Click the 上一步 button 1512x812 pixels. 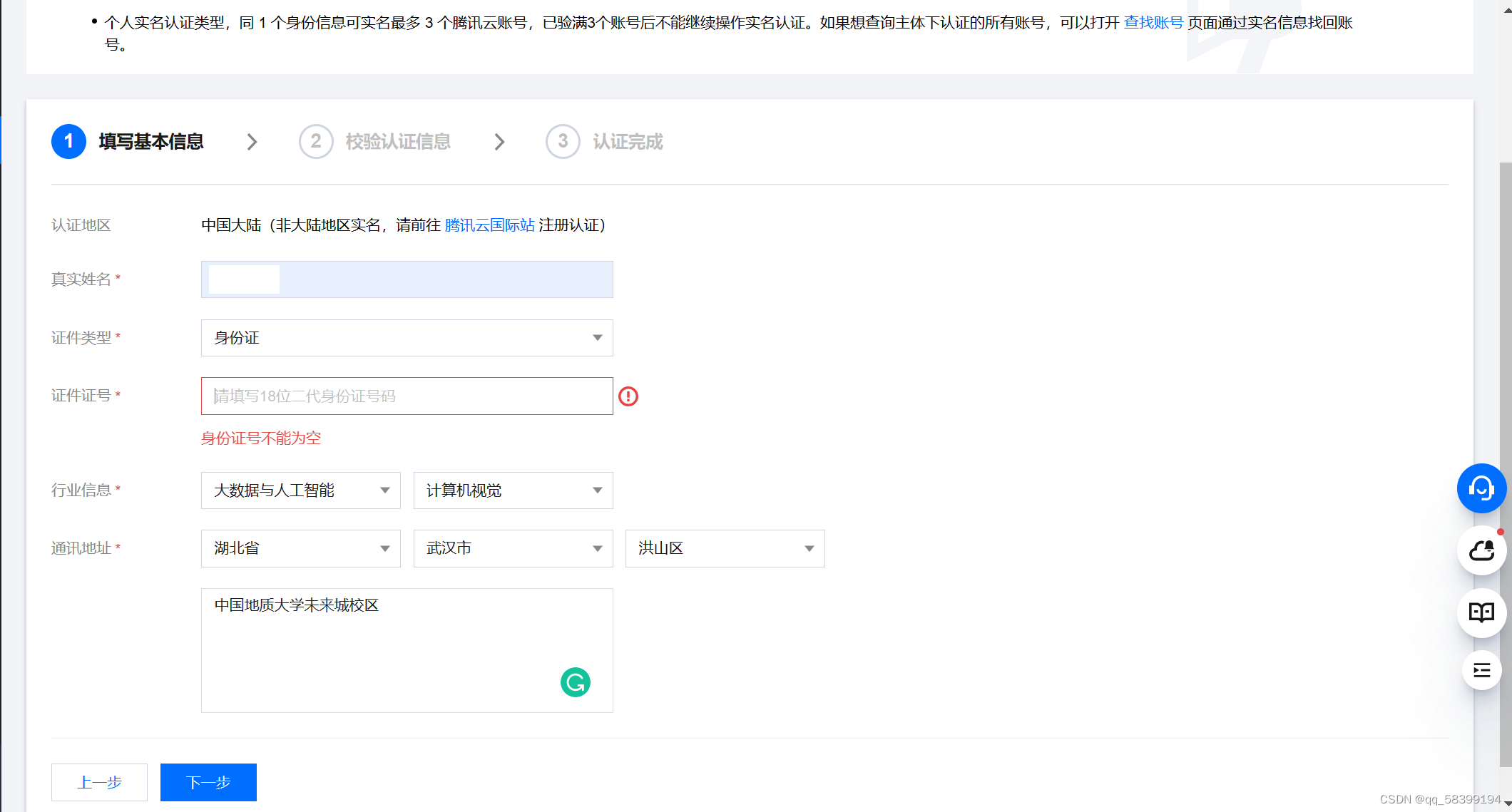coord(99,782)
